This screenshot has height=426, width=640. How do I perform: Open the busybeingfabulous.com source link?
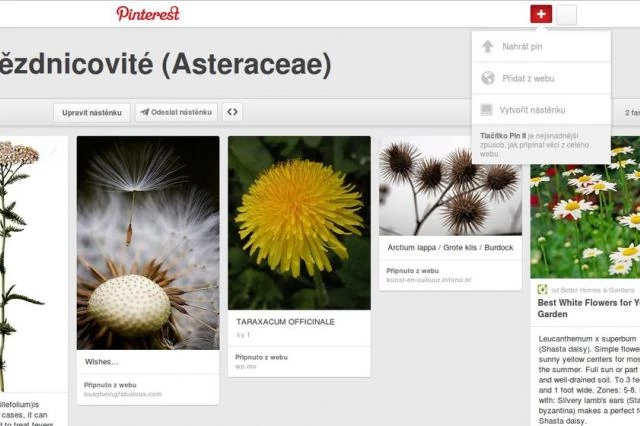click(123, 394)
